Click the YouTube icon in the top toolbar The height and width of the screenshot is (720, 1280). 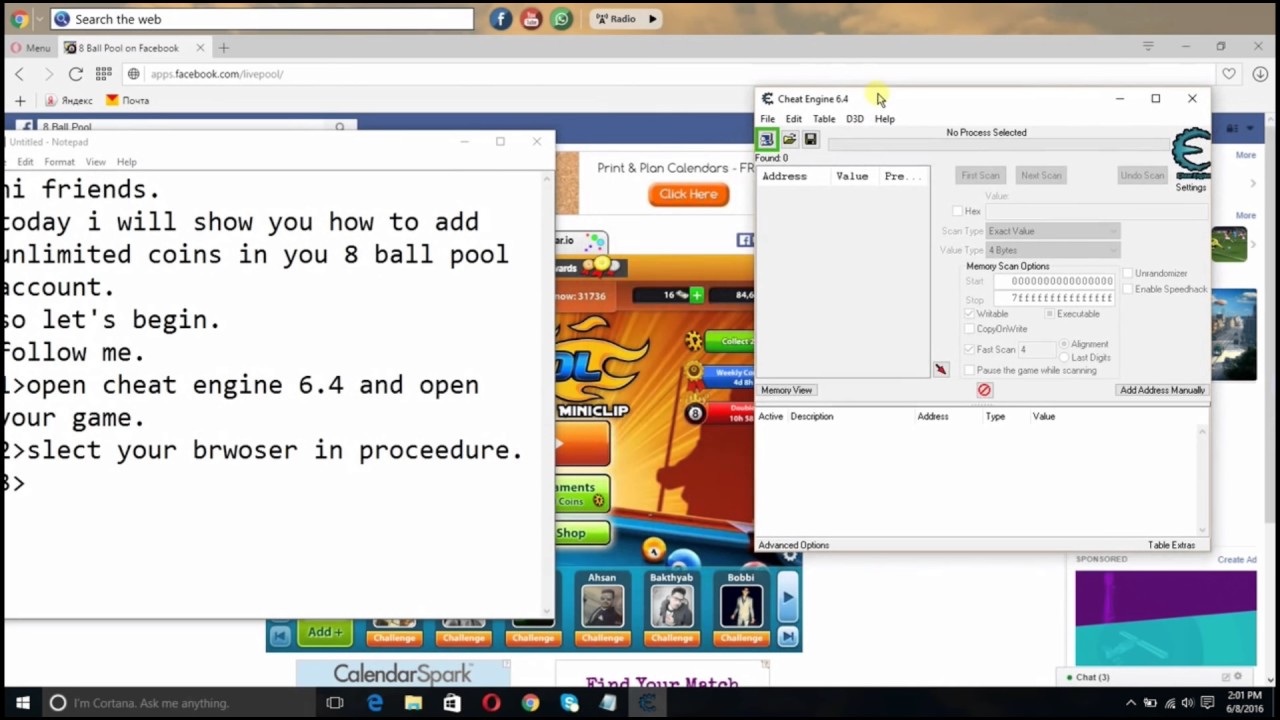pos(531,19)
